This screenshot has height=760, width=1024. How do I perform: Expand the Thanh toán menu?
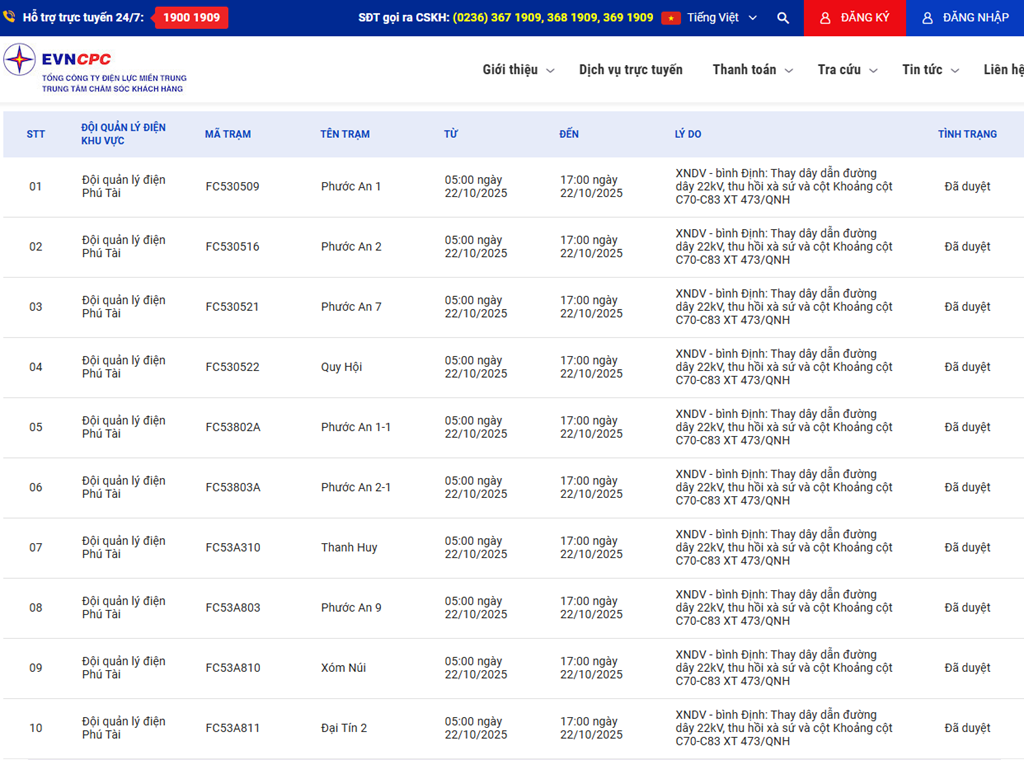point(752,70)
